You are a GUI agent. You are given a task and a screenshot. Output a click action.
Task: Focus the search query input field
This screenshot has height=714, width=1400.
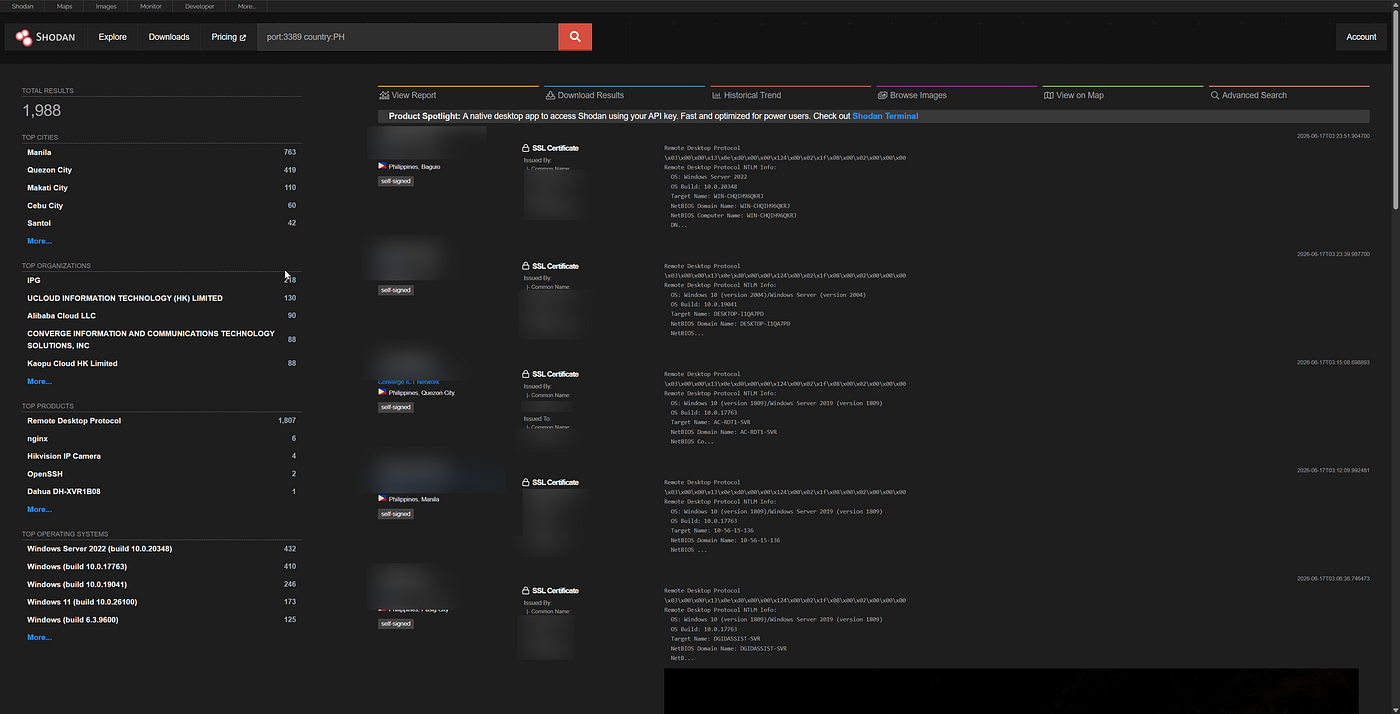[x=408, y=37]
